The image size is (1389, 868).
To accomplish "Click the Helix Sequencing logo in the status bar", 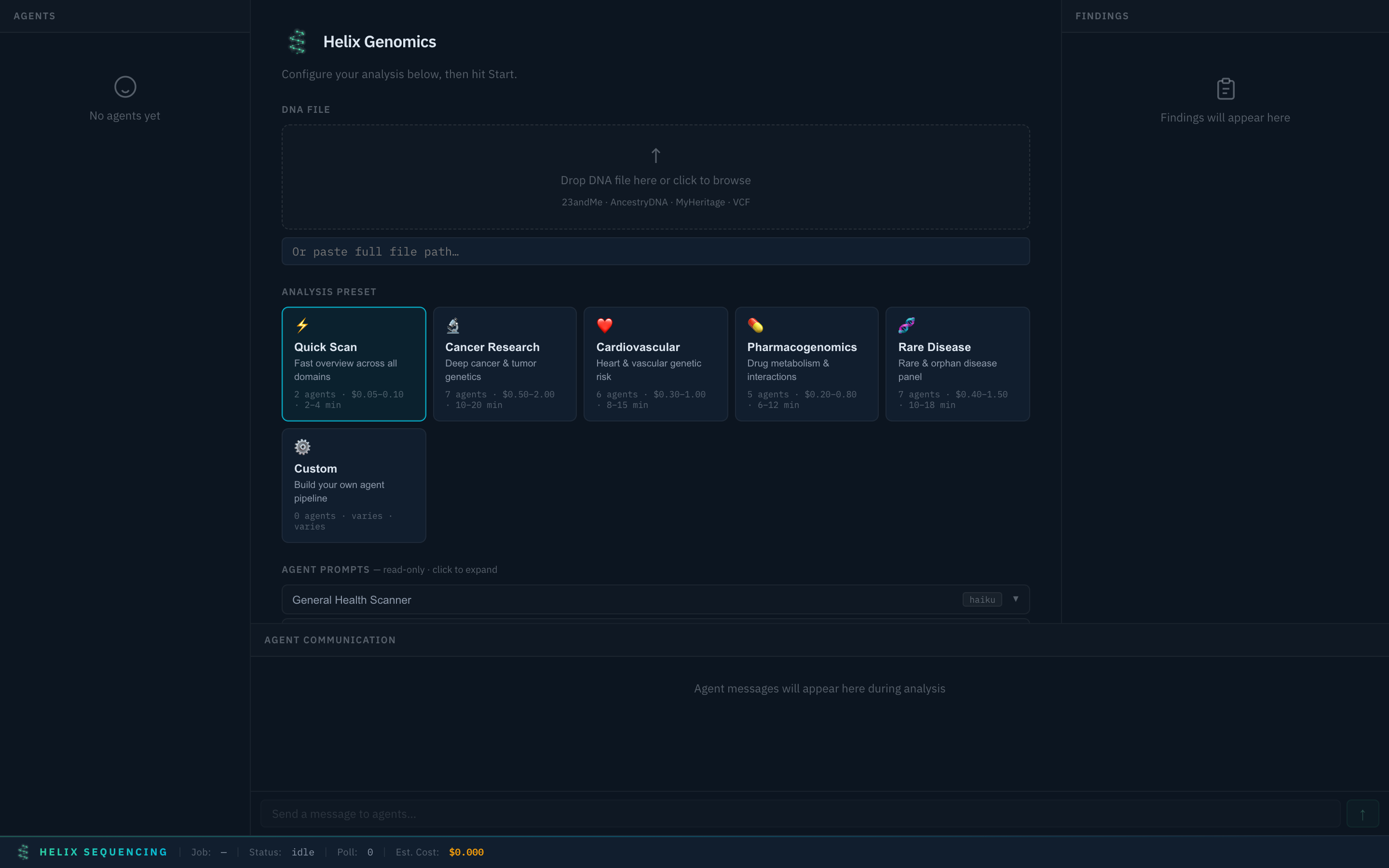I will tap(24, 852).
